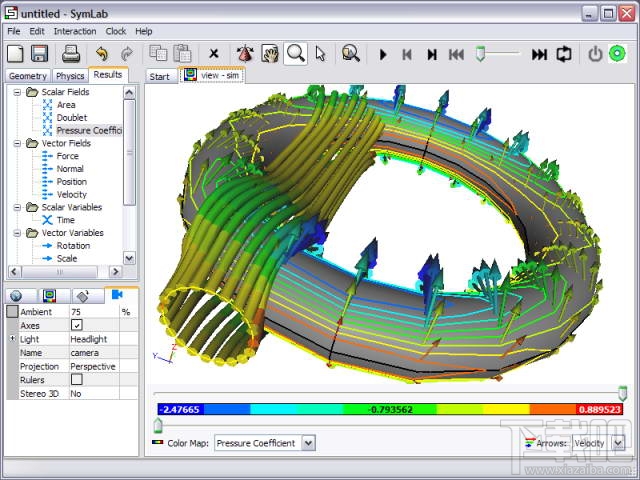Undo the last action via toolbar
This screenshot has width=640, height=480.
(101, 54)
